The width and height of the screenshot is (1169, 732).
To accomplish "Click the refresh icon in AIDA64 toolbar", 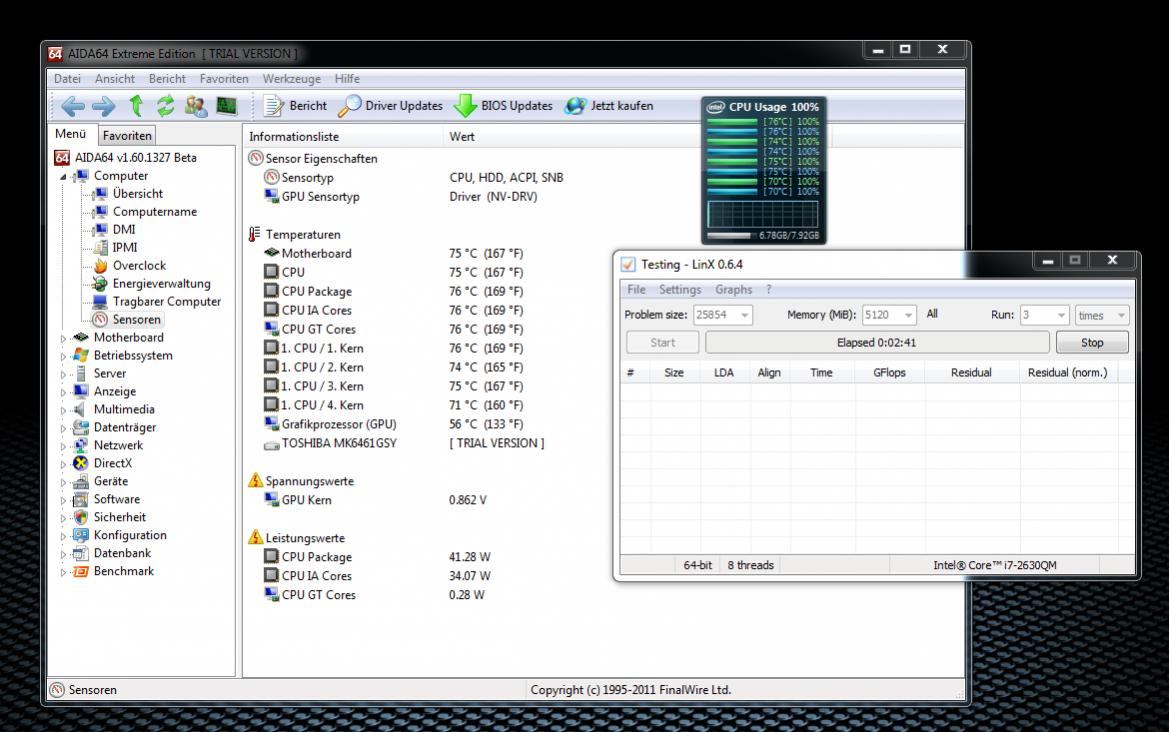I will click(166, 106).
